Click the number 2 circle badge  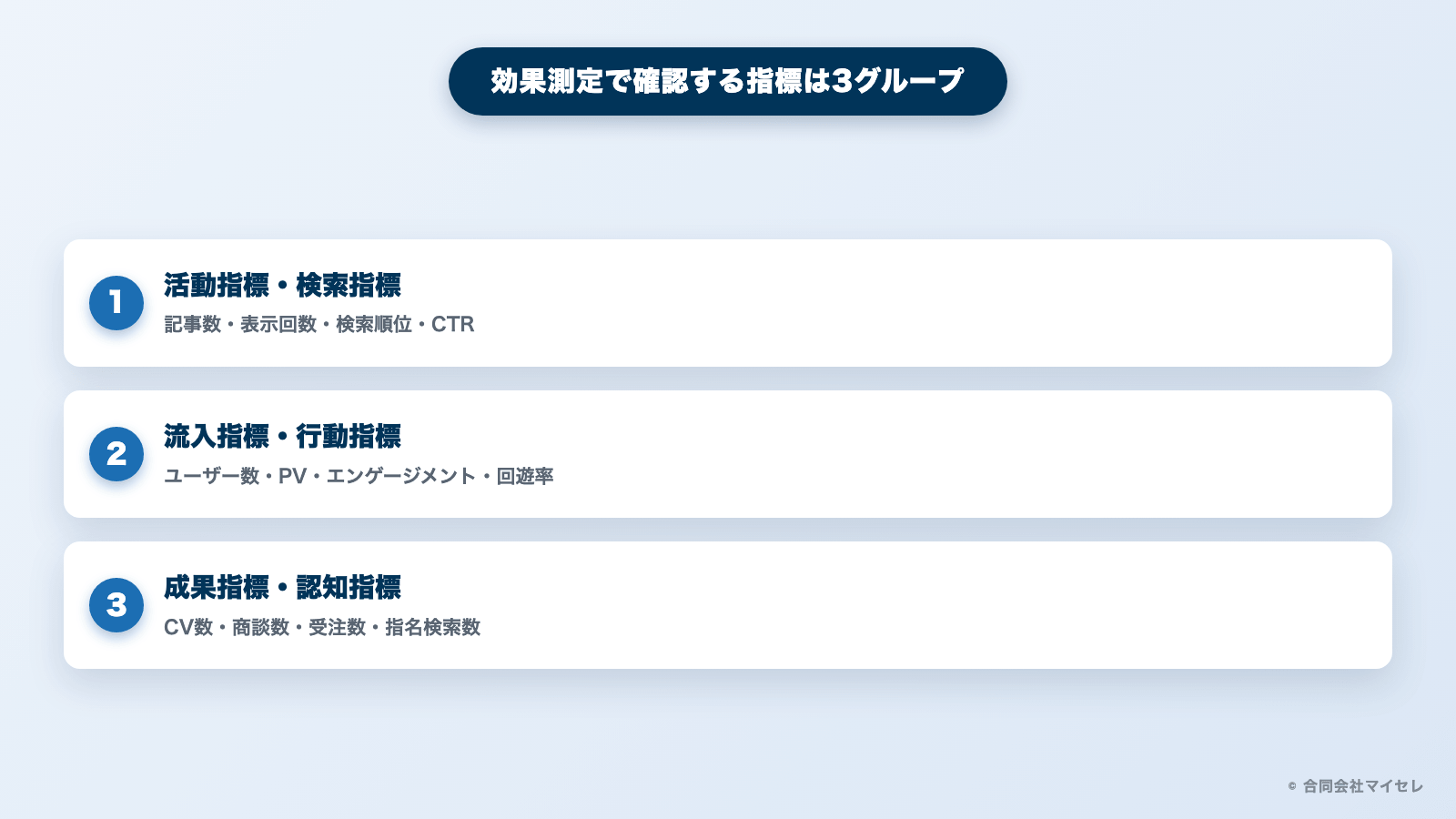[x=116, y=454]
